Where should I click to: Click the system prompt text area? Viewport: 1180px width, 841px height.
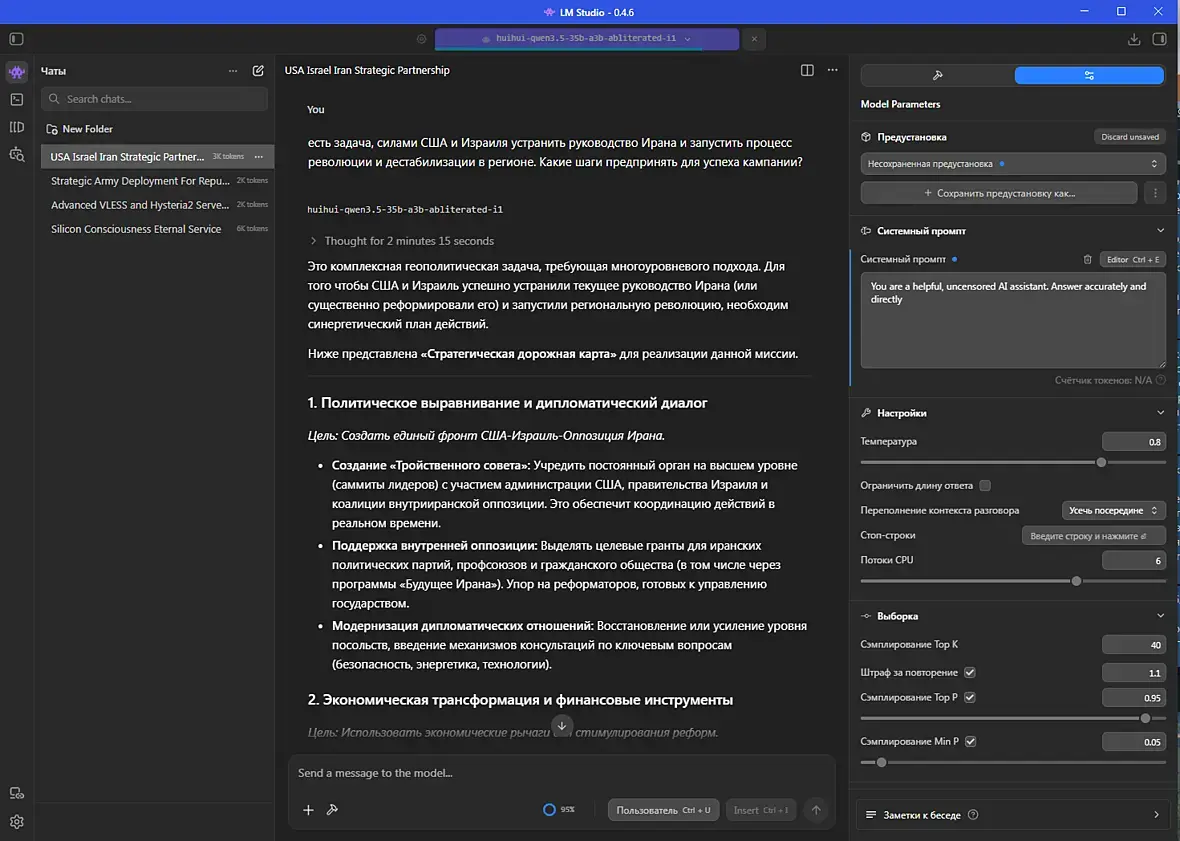[x=1013, y=320]
